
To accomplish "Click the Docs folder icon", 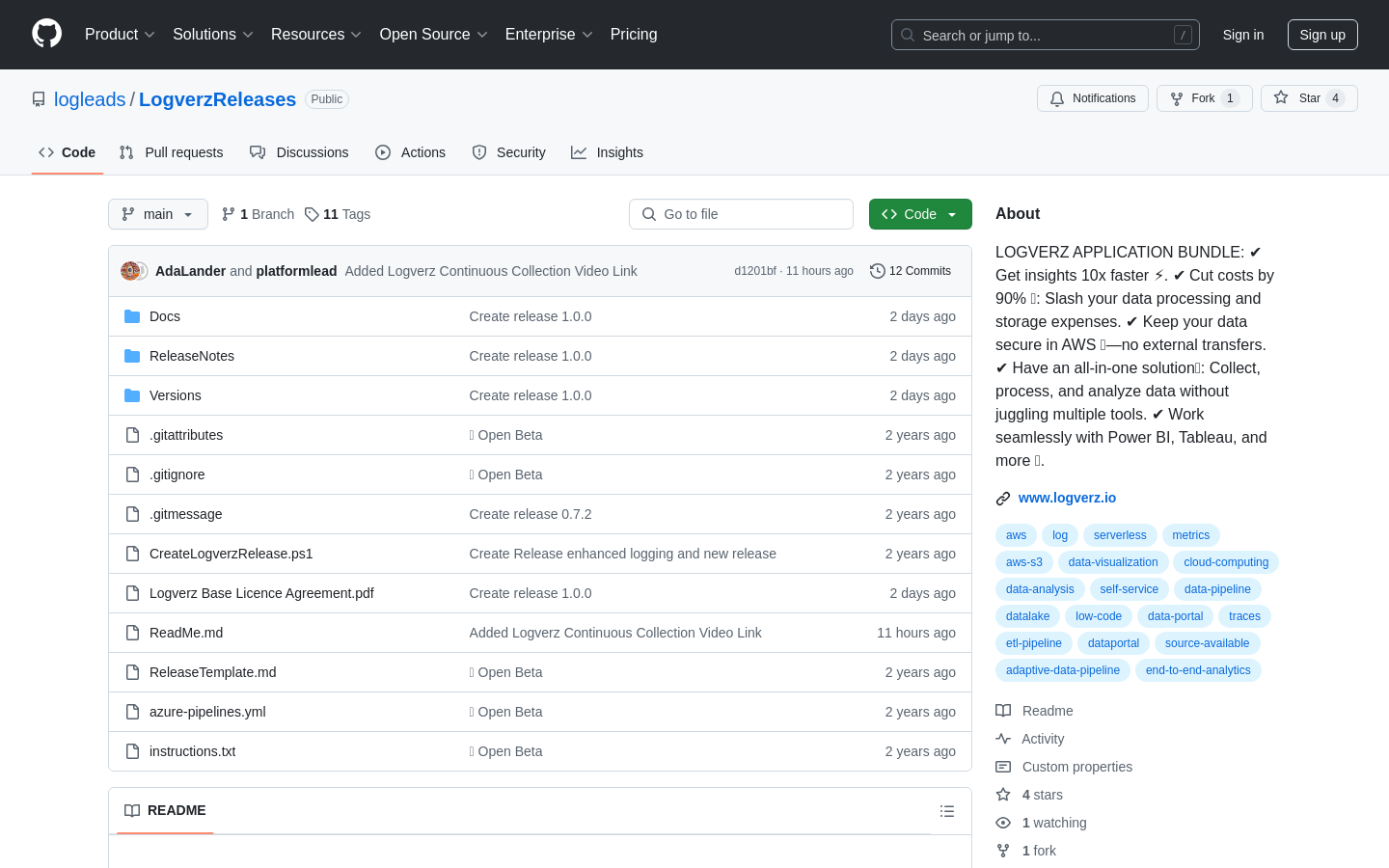I will point(132,316).
